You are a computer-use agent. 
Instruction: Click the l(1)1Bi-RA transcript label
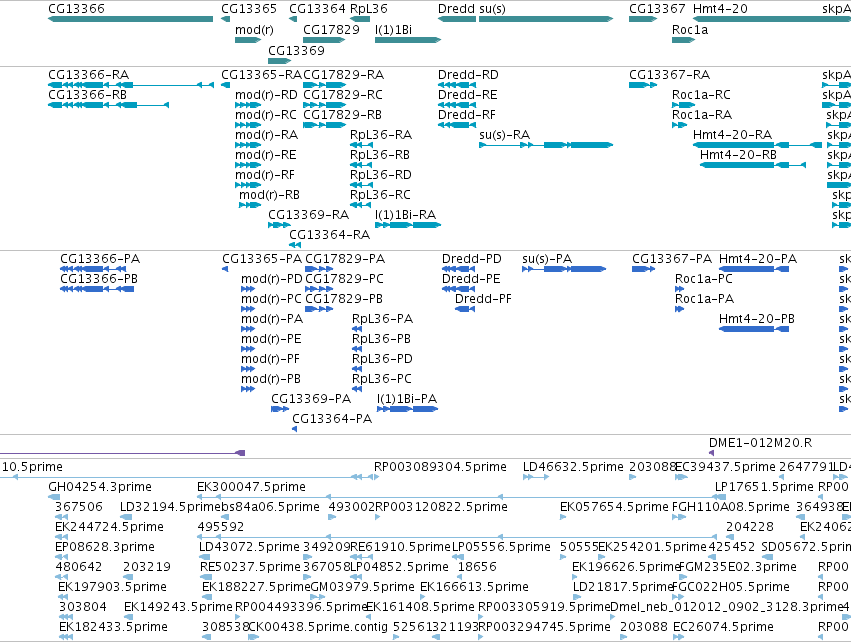(405, 214)
